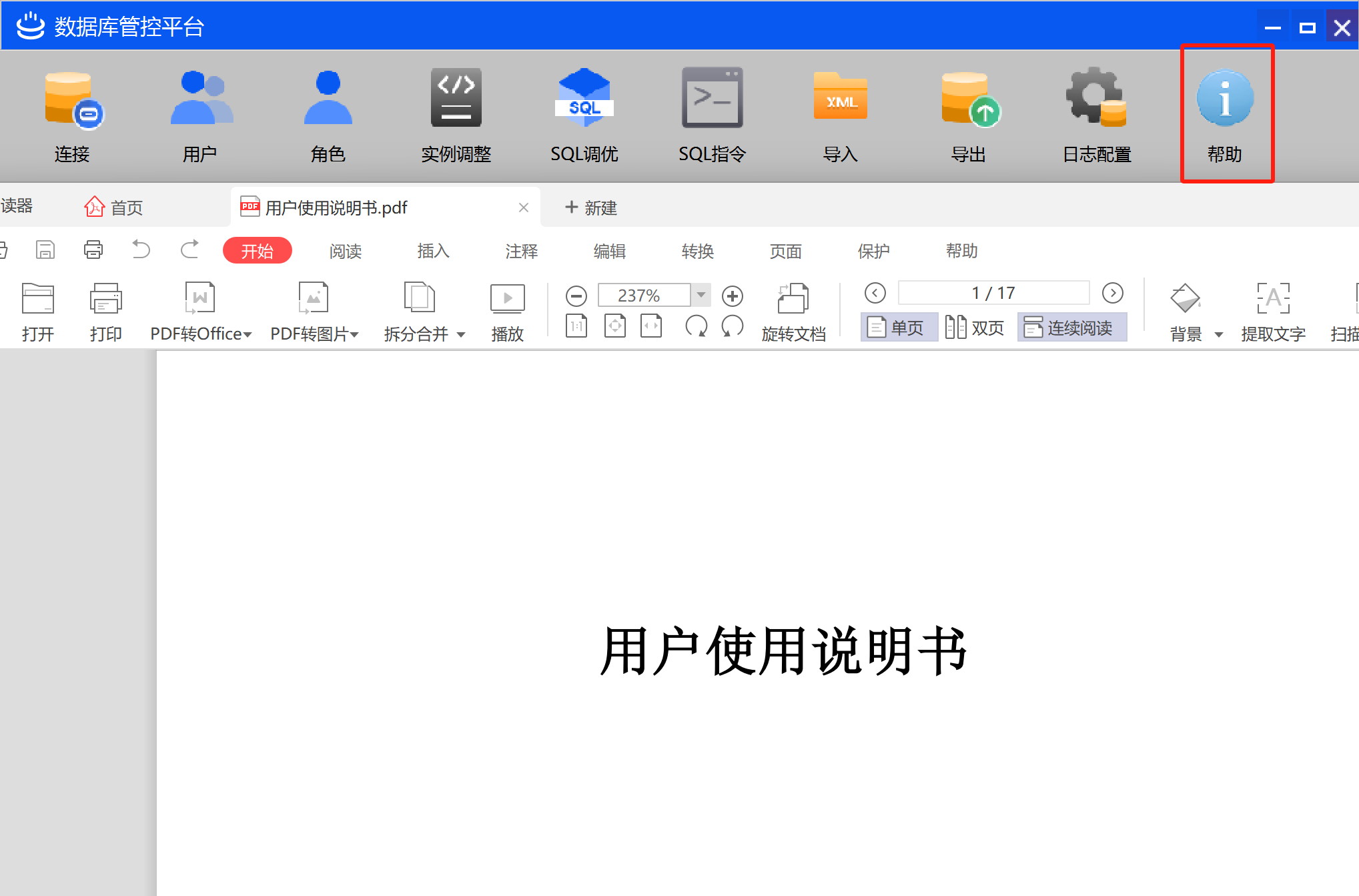
Task: Click the zoom in plus button
Action: pyautogui.click(x=733, y=296)
